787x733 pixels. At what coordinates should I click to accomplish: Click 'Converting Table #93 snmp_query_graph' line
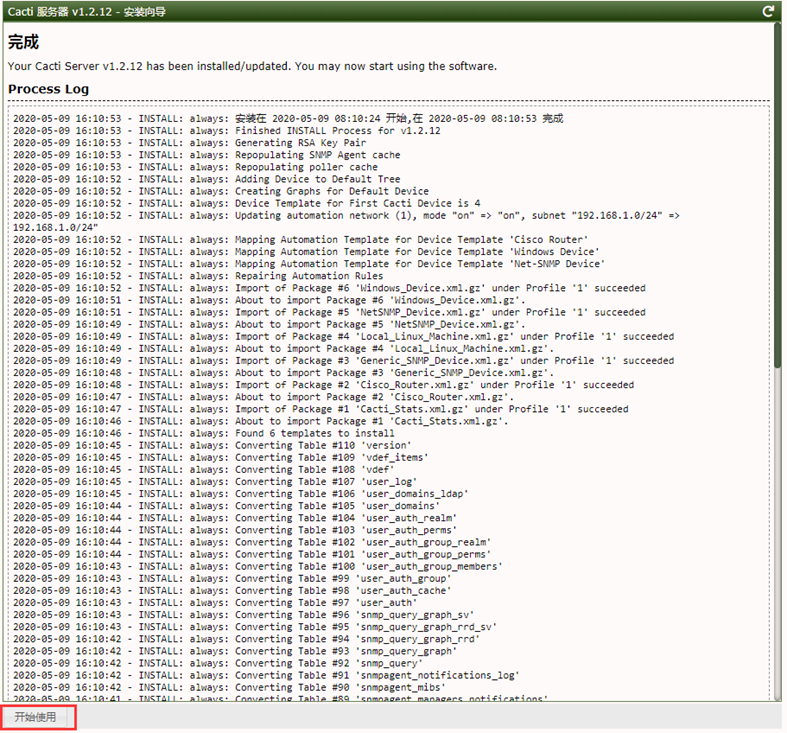(x=235, y=651)
